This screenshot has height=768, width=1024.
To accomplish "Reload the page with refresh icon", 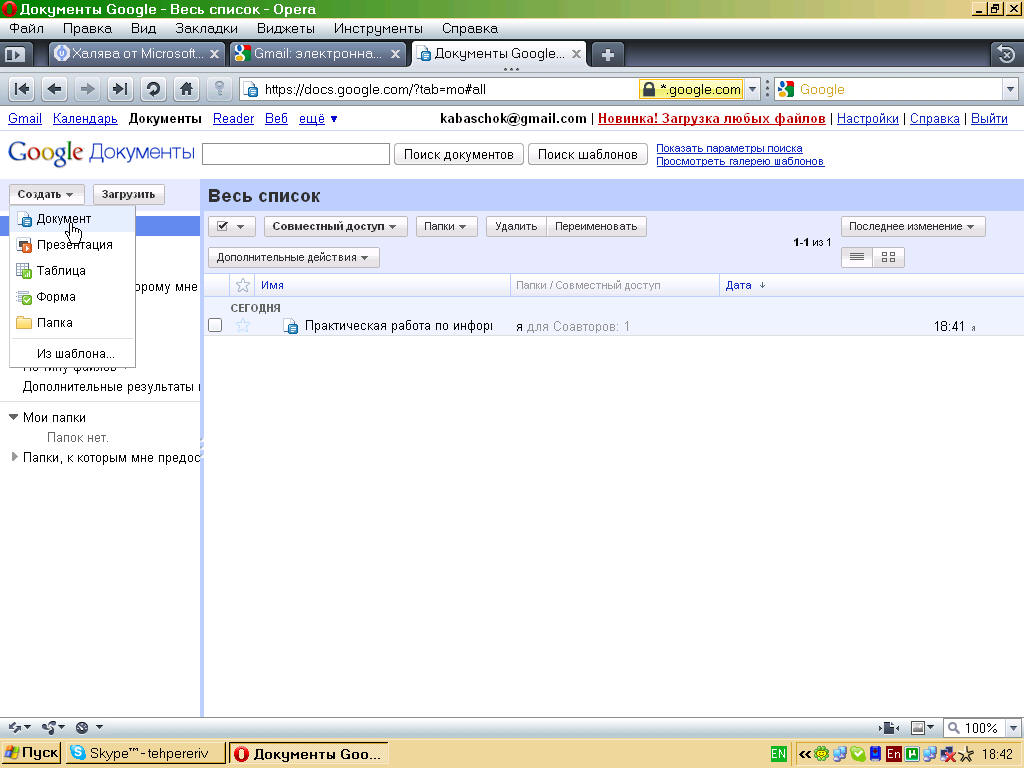I will click(x=153, y=89).
